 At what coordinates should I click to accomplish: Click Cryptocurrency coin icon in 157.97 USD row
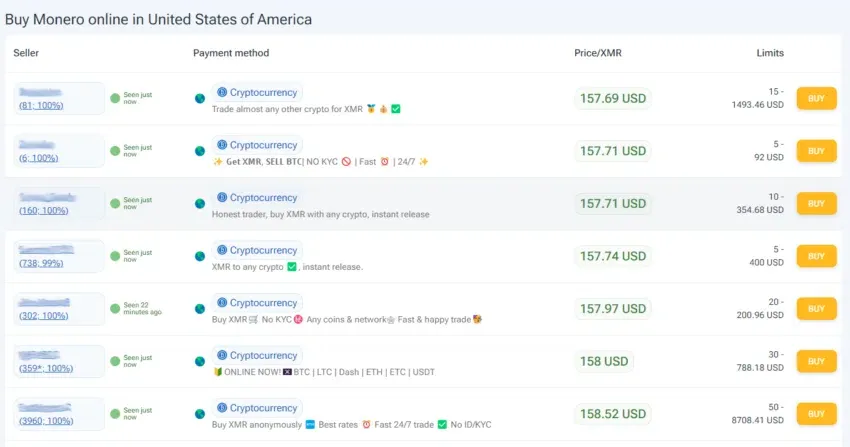click(222, 303)
